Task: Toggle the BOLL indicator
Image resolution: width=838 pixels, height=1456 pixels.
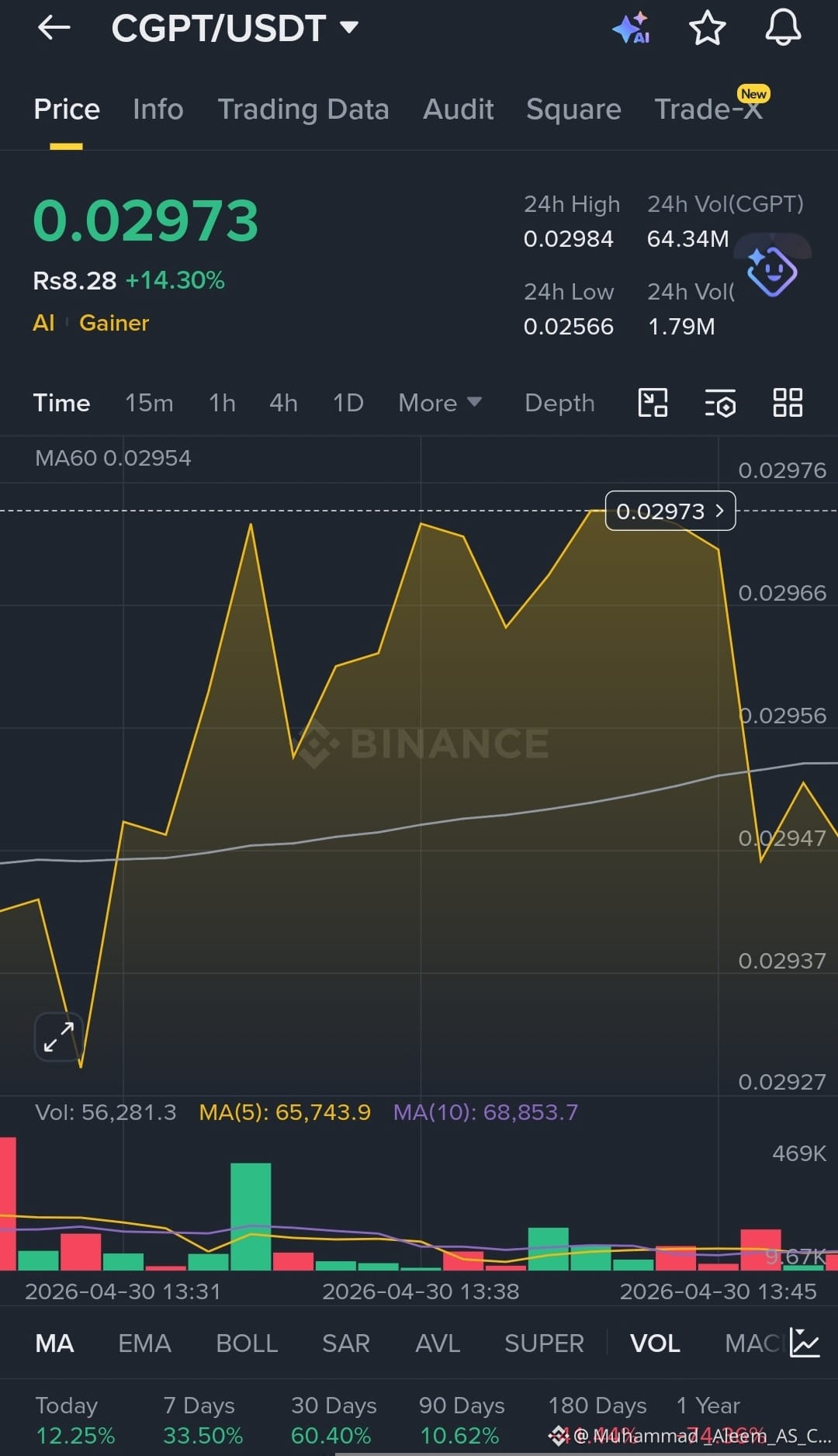Action: (x=247, y=1343)
